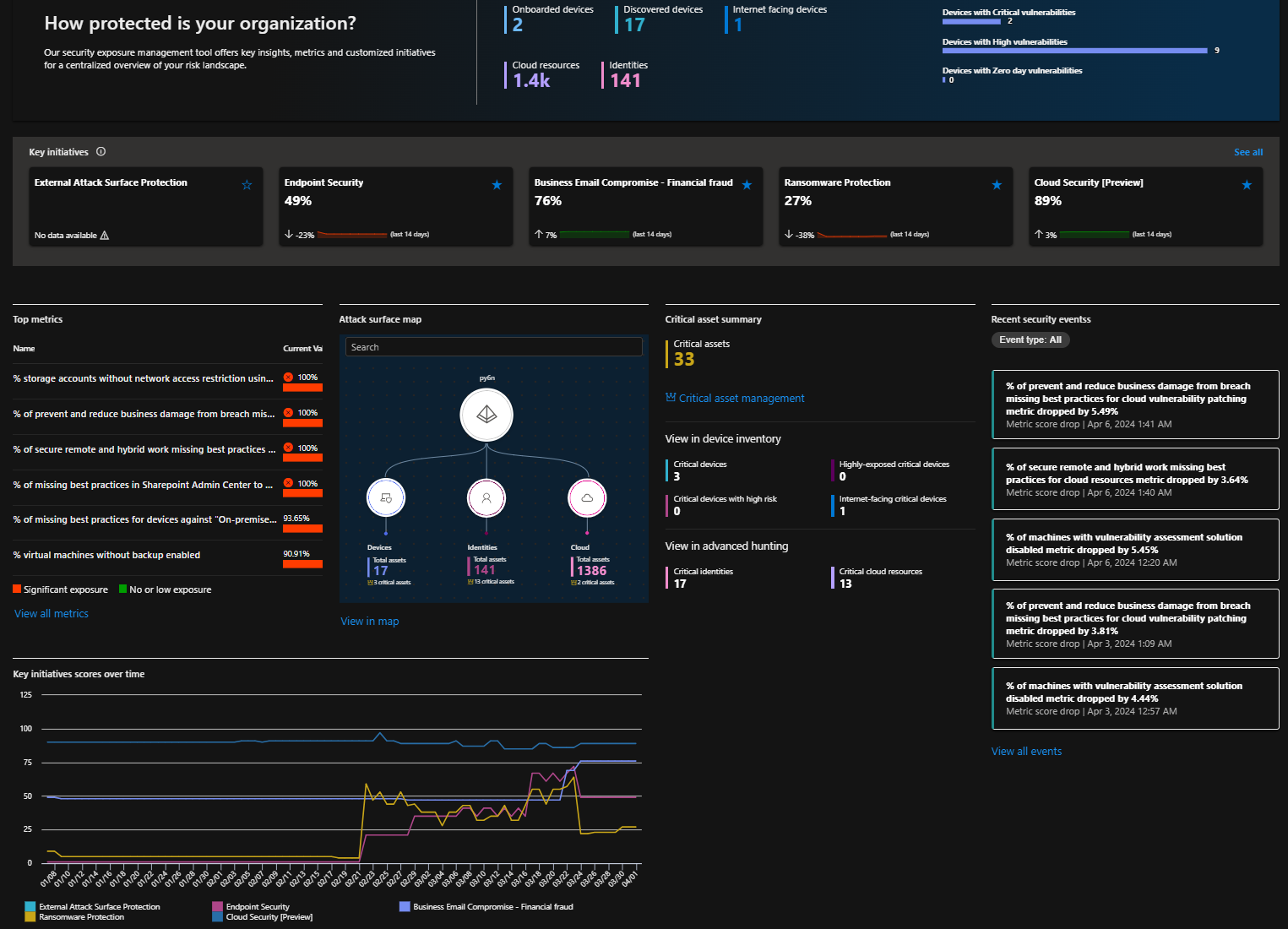This screenshot has width=1288, height=929.
Task: Click the warning icon beside No data available
Action: click(105, 236)
